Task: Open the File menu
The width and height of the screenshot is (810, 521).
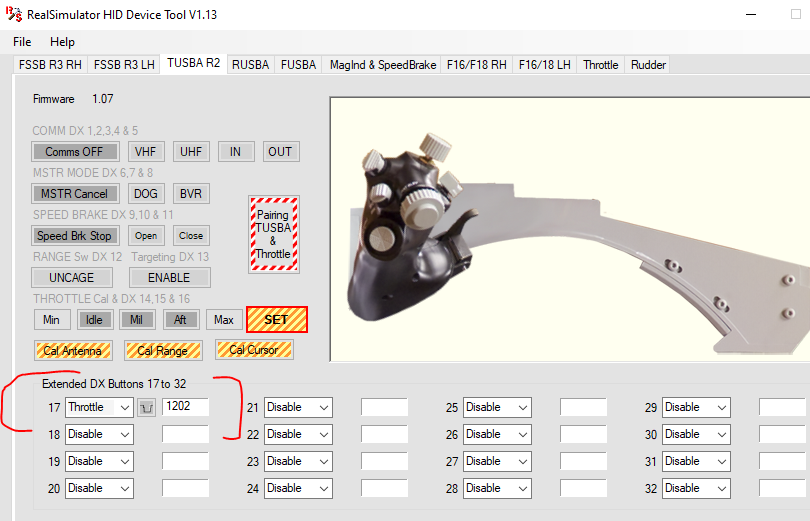Action: click(22, 42)
